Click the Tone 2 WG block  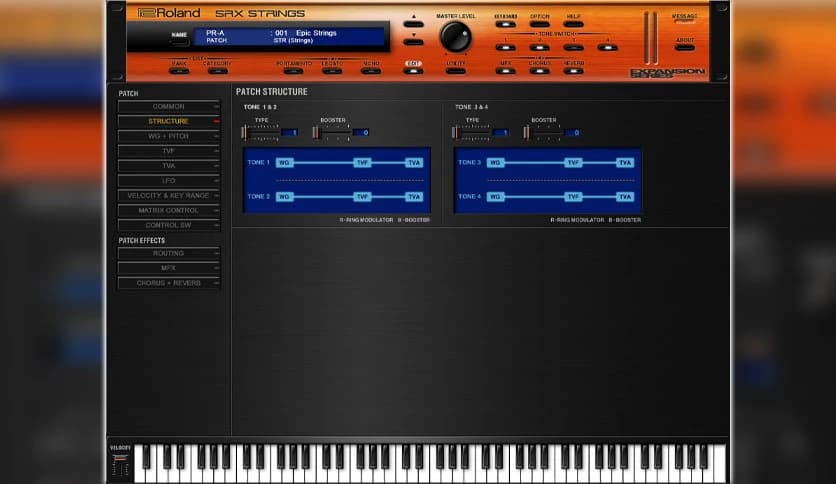(284, 197)
